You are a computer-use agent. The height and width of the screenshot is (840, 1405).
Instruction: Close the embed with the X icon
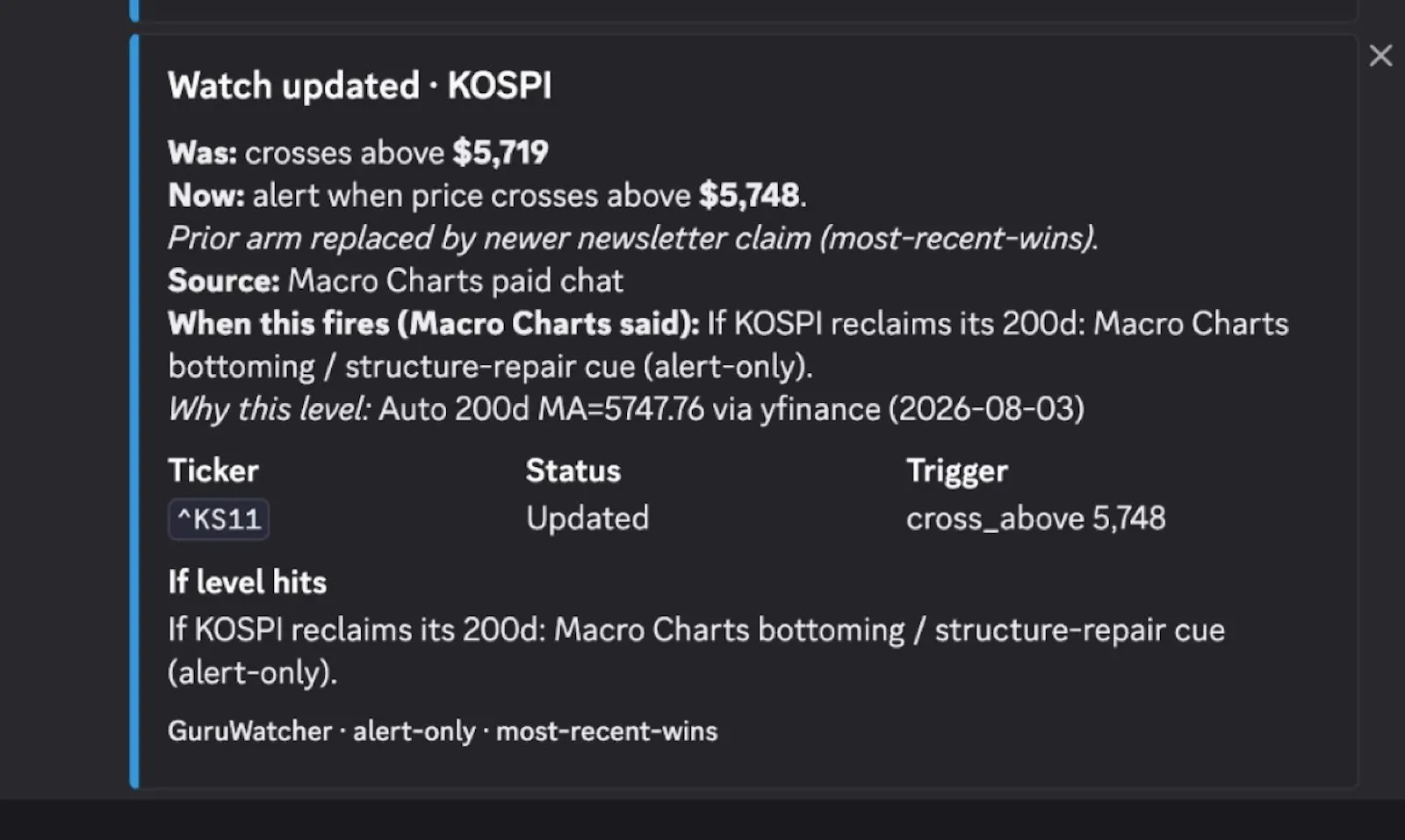click(1380, 56)
